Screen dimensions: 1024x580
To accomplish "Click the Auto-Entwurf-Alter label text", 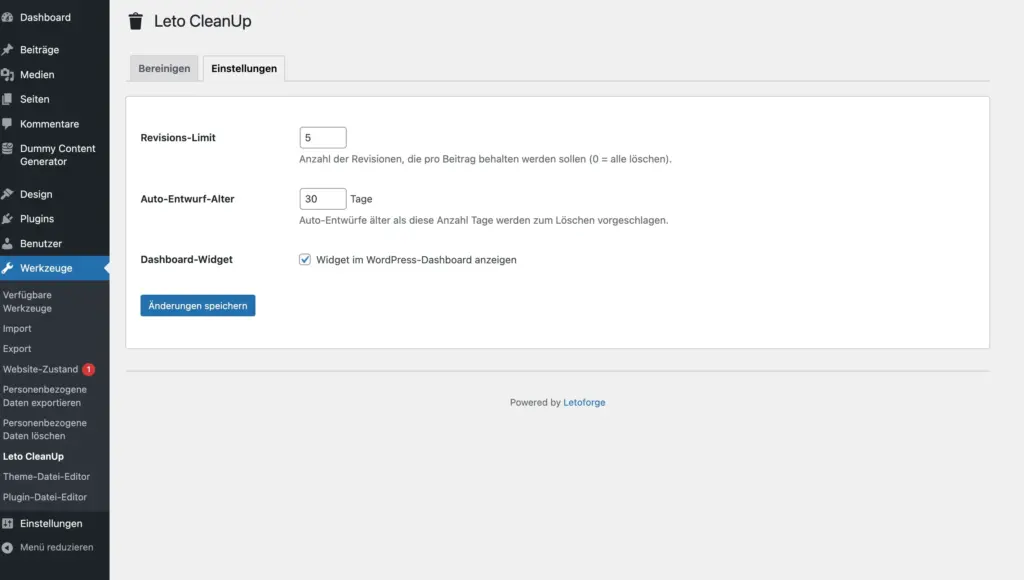I will pos(187,199).
